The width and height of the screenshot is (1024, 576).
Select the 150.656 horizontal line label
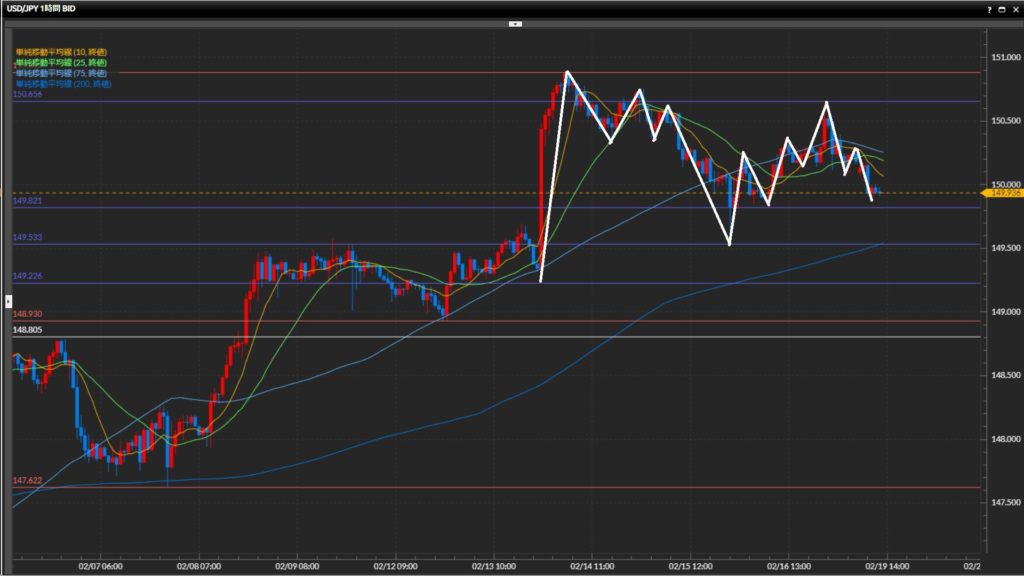[26, 94]
